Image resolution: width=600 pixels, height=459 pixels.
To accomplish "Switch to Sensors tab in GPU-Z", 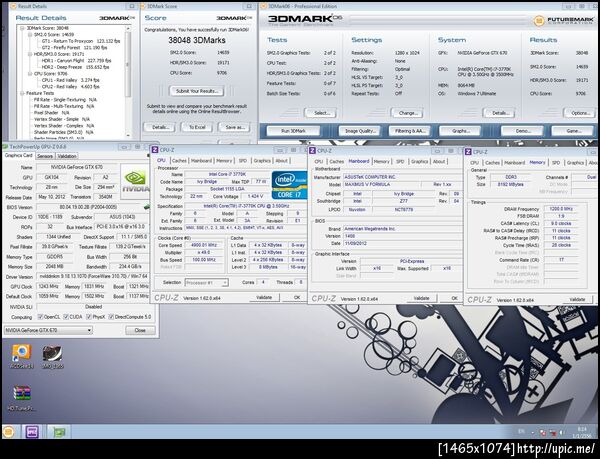I will click(45, 156).
